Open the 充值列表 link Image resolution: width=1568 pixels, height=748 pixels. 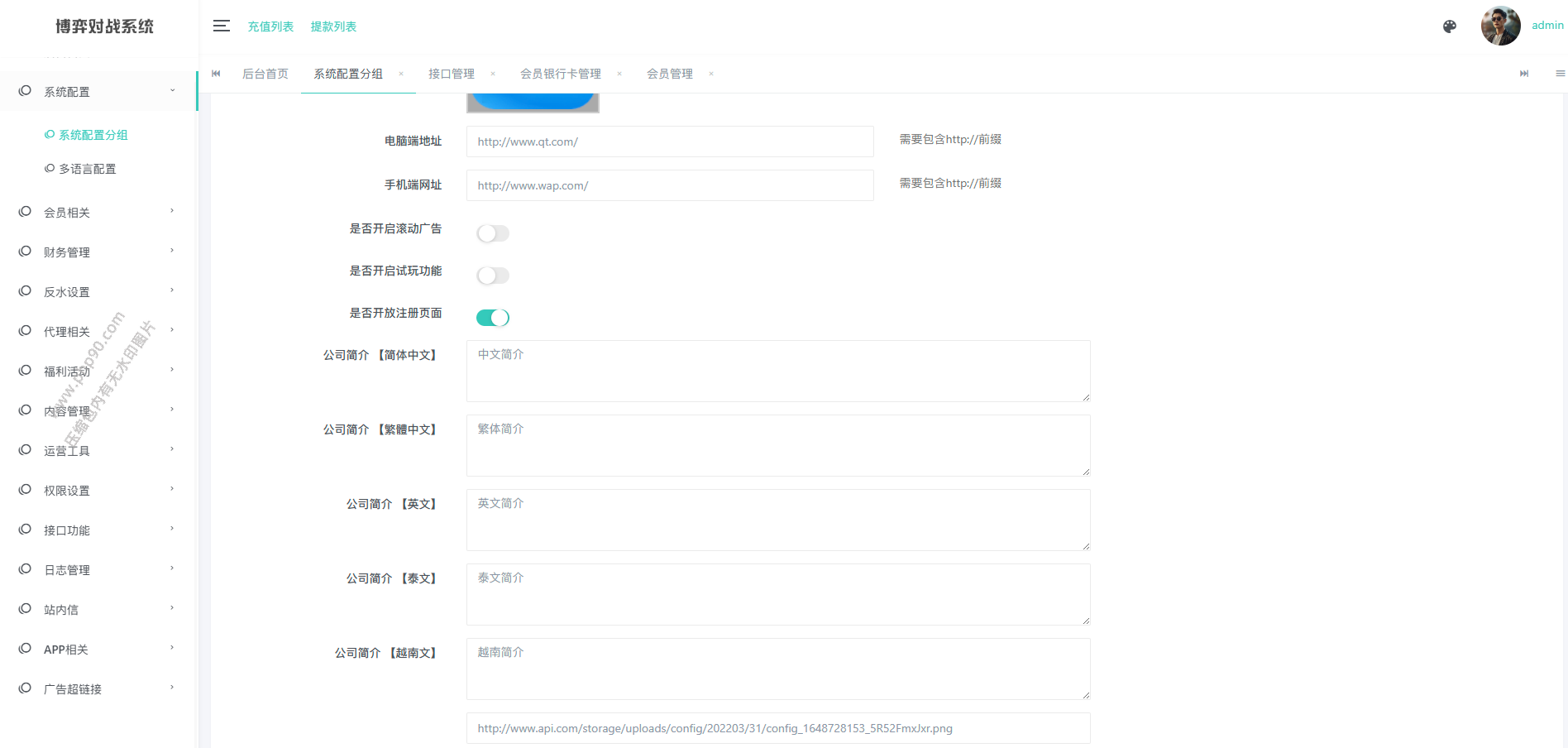pos(270,26)
